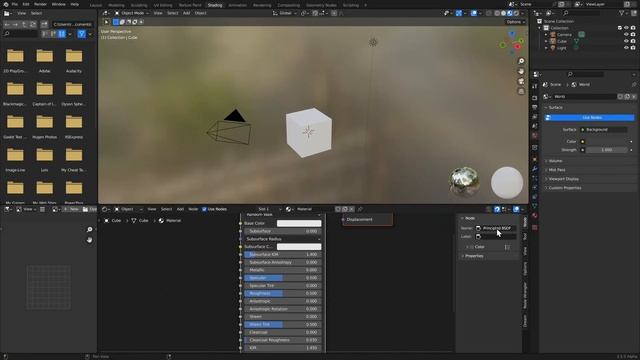Expand the Light item in outliner
Screen dimensions: 640x360
[546, 48]
